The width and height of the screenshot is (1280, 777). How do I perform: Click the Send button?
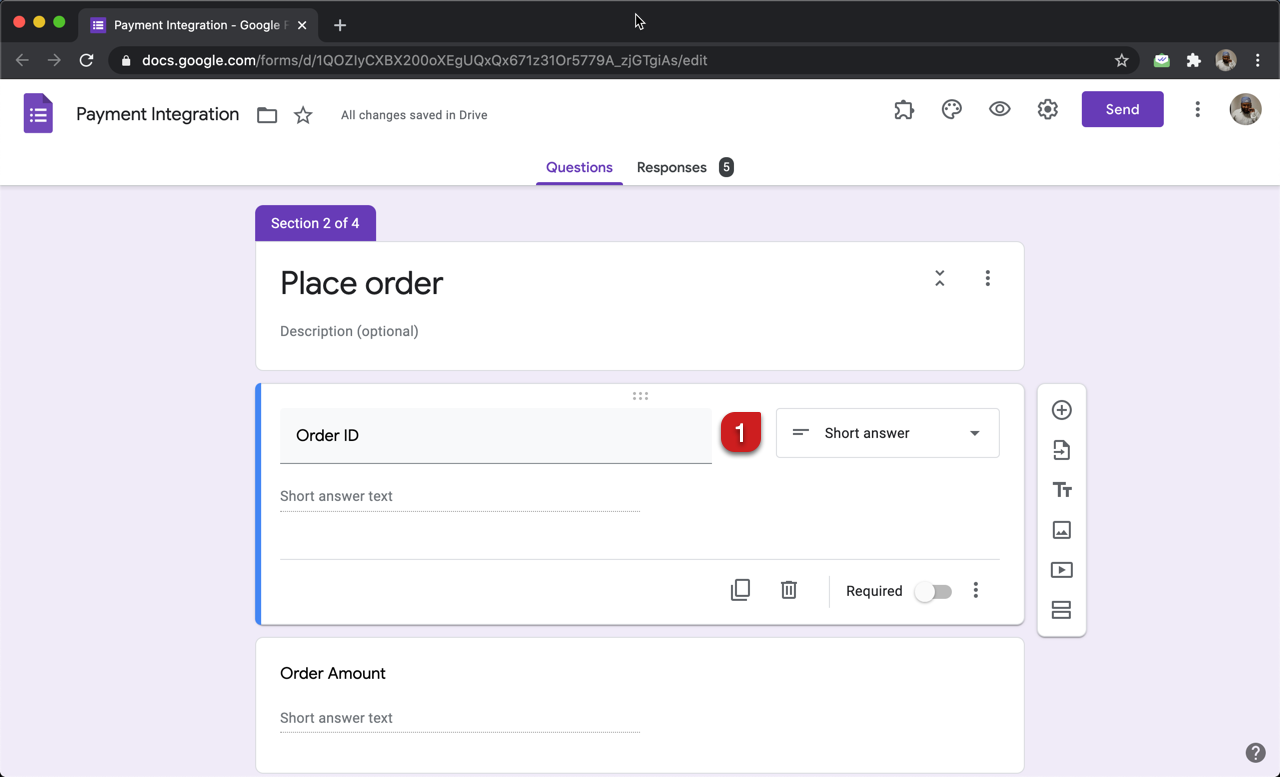click(1122, 110)
